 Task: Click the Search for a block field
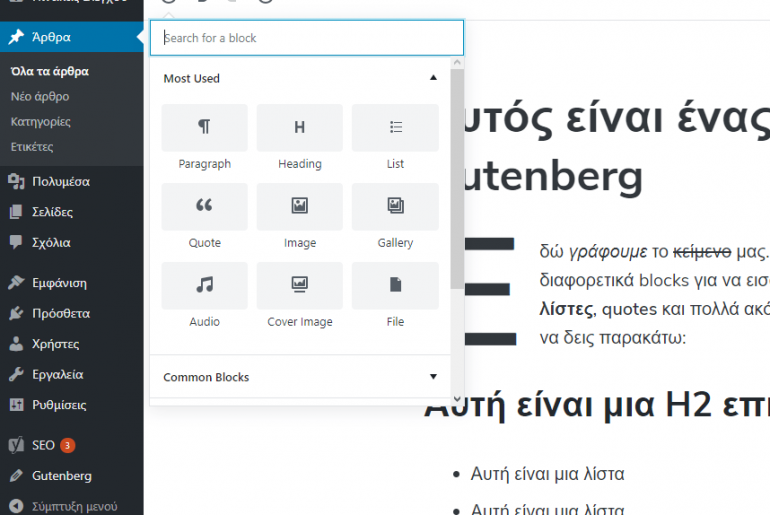[307, 38]
